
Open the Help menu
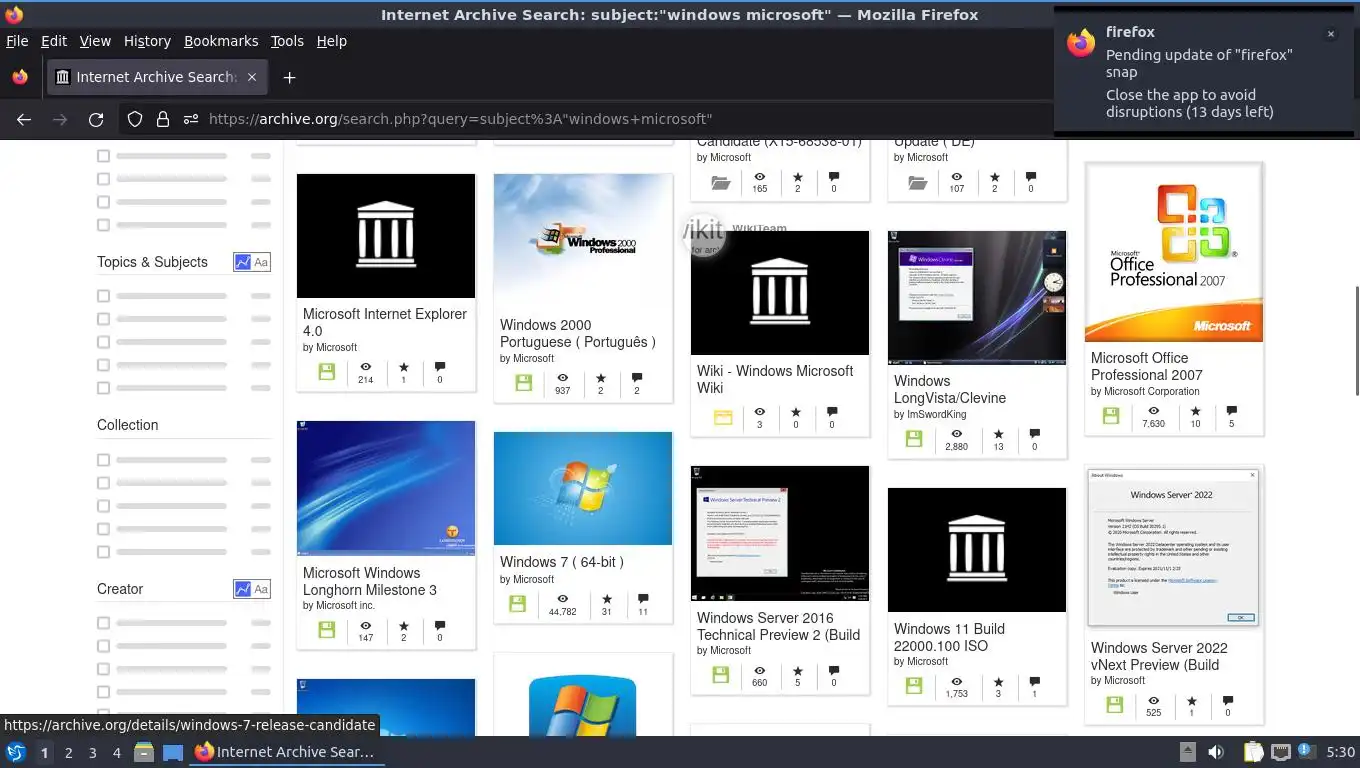(x=332, y=41)
